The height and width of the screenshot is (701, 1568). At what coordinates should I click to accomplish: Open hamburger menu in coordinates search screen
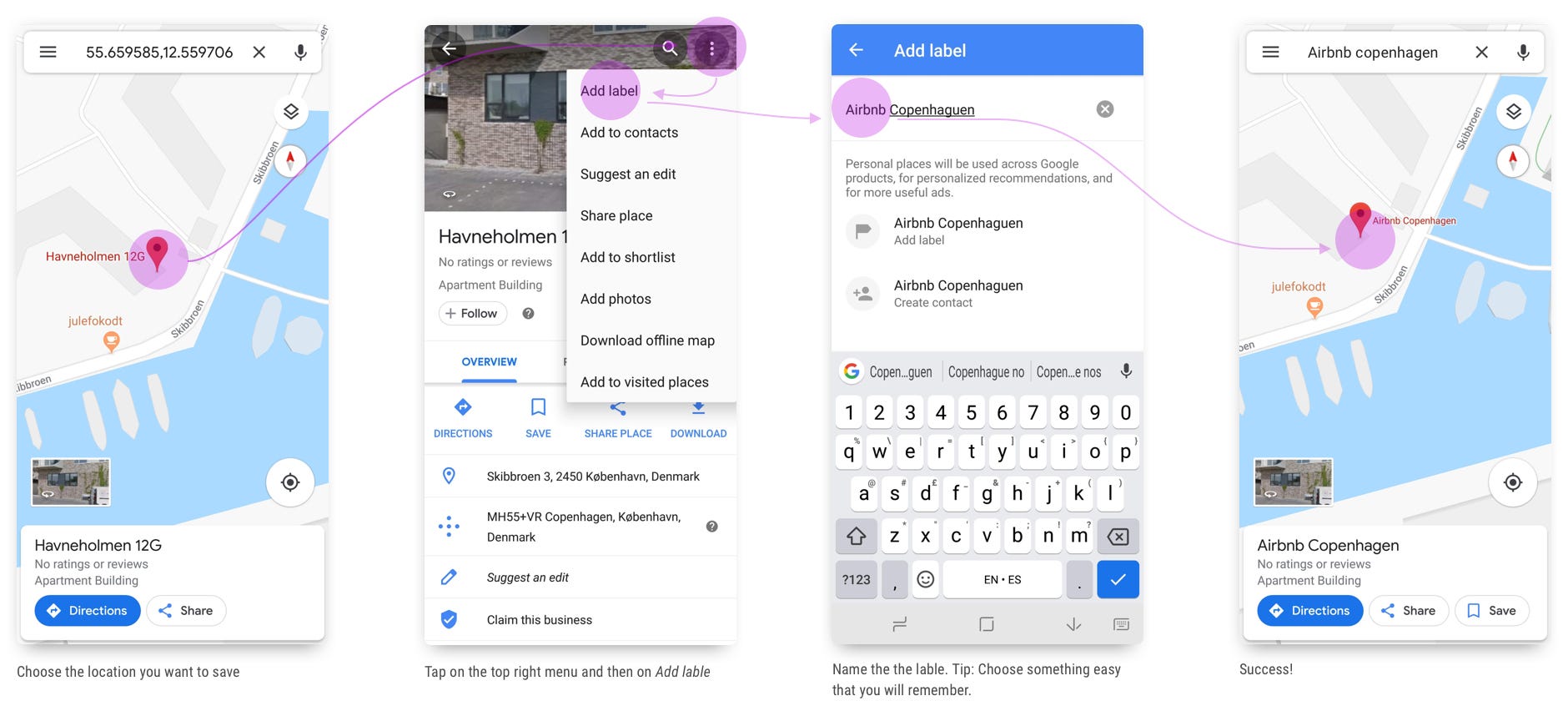coord(48,52)
